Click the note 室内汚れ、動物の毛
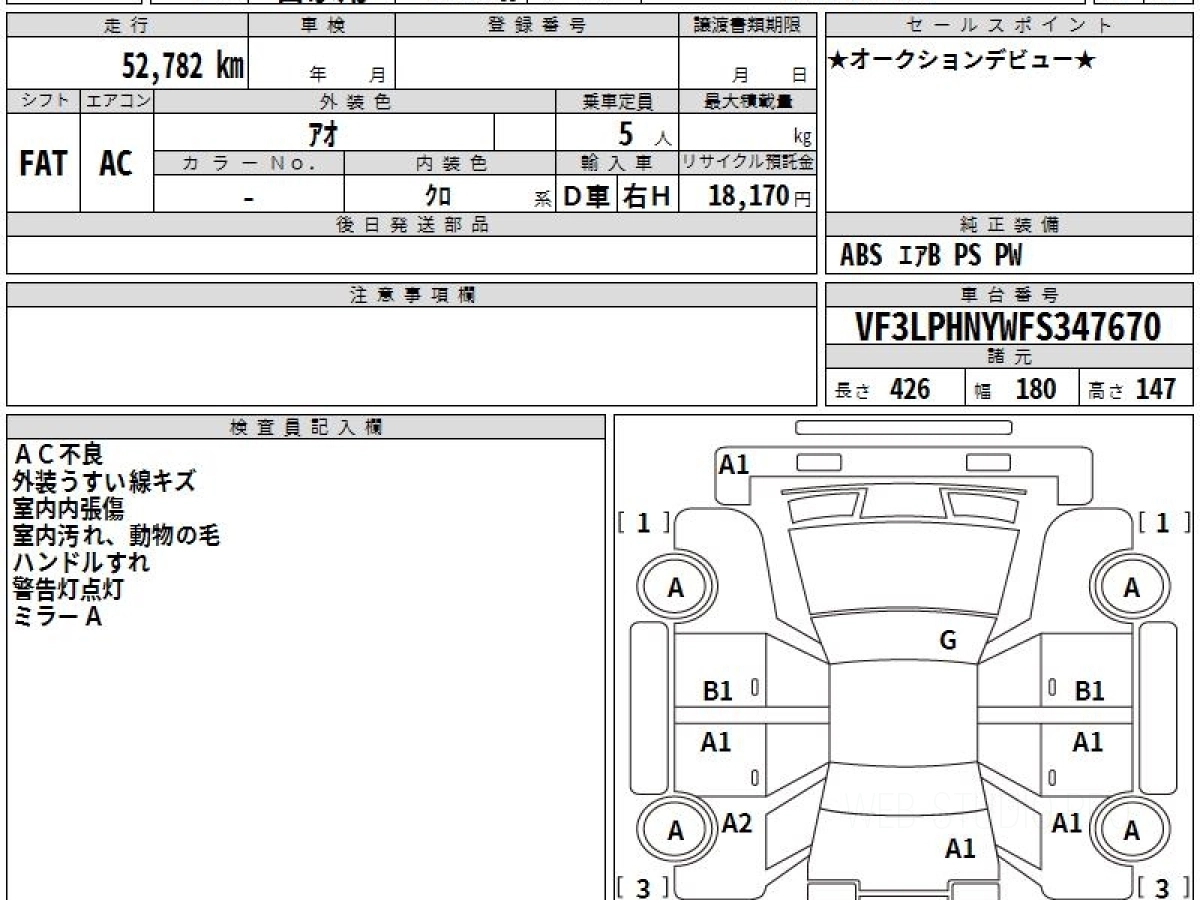This screenshot has width=1200, height=900. point(116,536)
